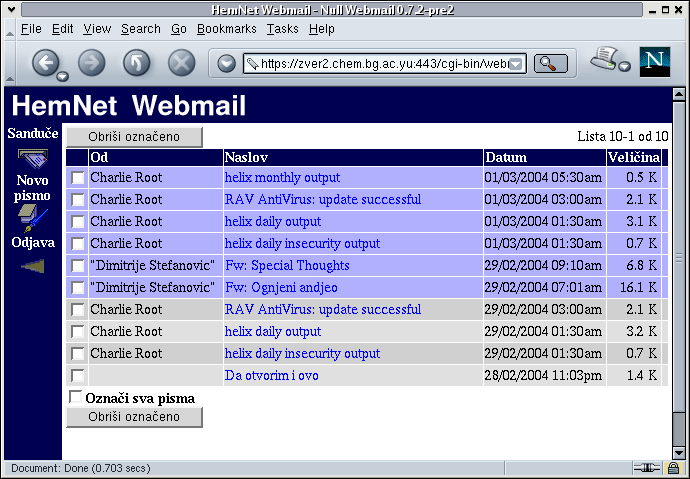
Task: Check the box for helix monthly output
Action: [77, 178]
